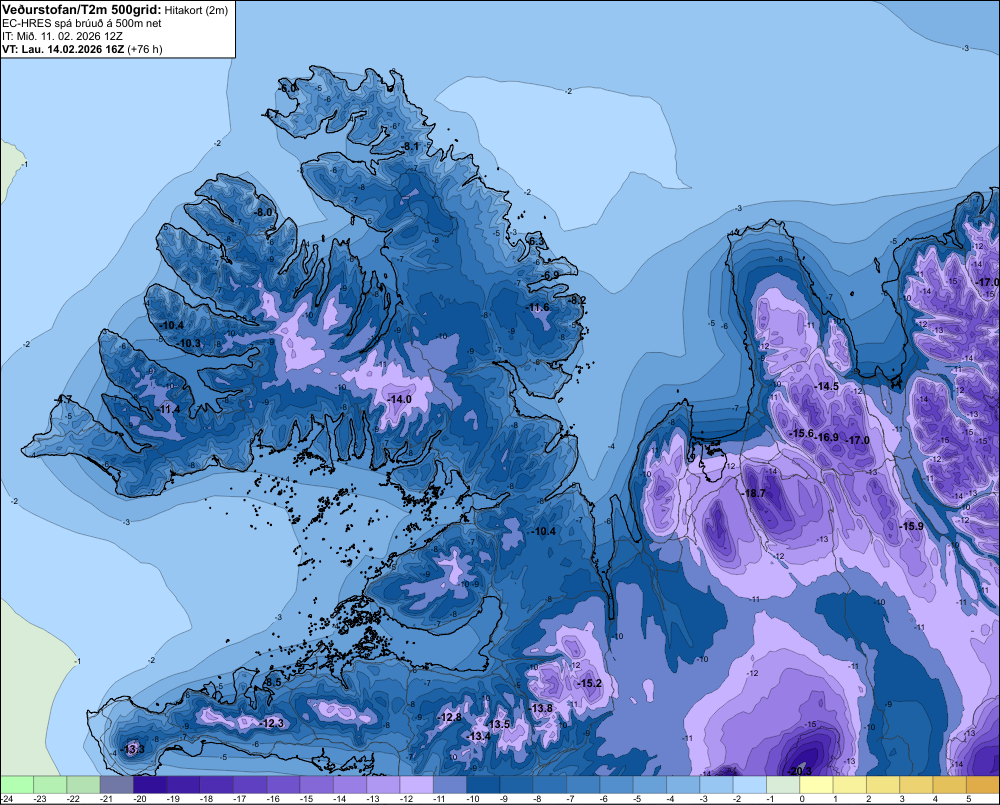Click the 'EC-HRES spá brúuð á 500m net' line

coord(82,24)
